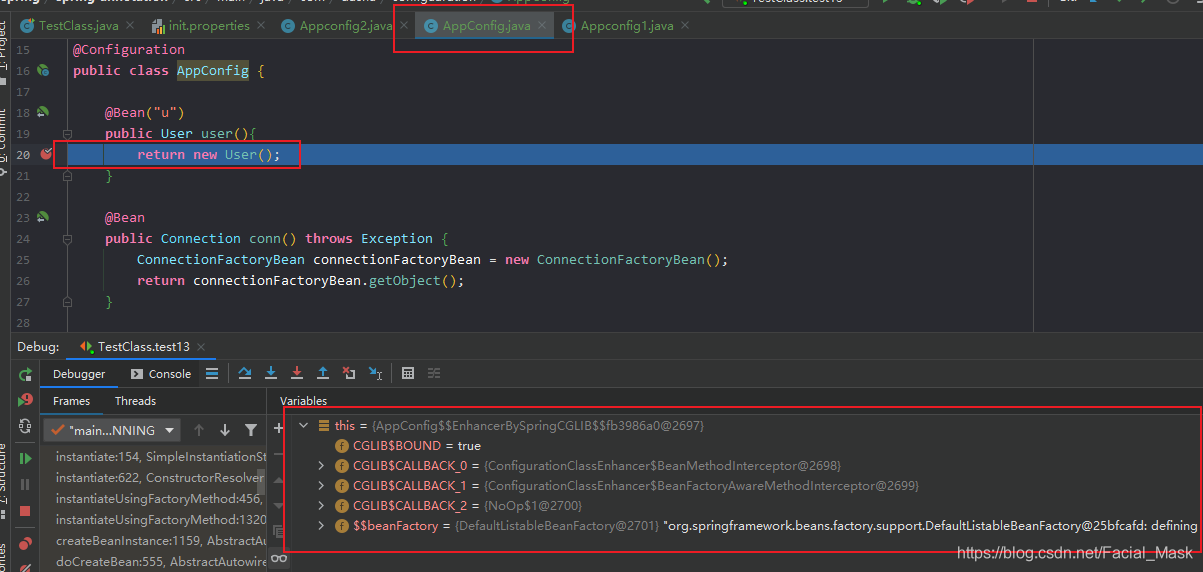Select the Frames tab

pyautogui.click(x=71, y=401)
